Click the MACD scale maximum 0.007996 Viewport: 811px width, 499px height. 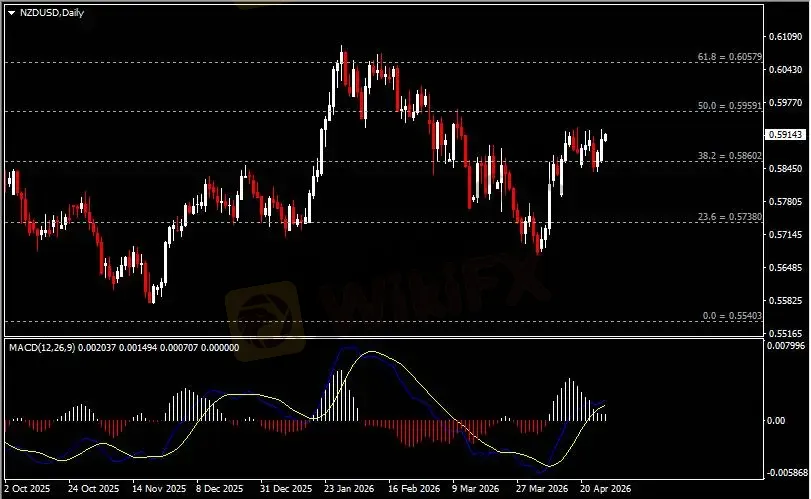pos(785,345)
